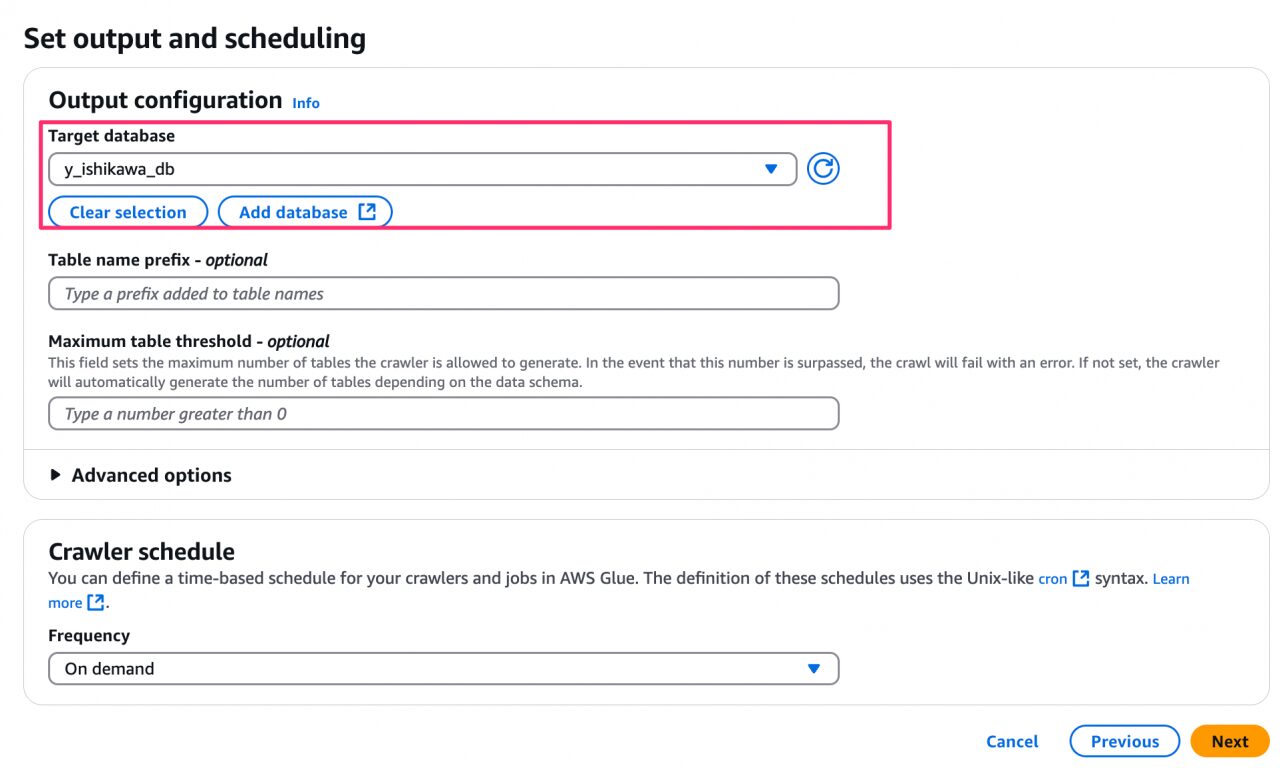Open the Target database dropdown y_ishikawa_db
Image resolution: width=1280 pixels, height=778 pixels.
[422, 169]
